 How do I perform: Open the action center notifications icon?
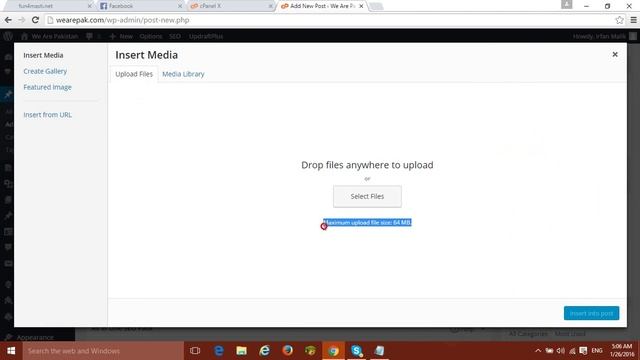tap(583, 351)
